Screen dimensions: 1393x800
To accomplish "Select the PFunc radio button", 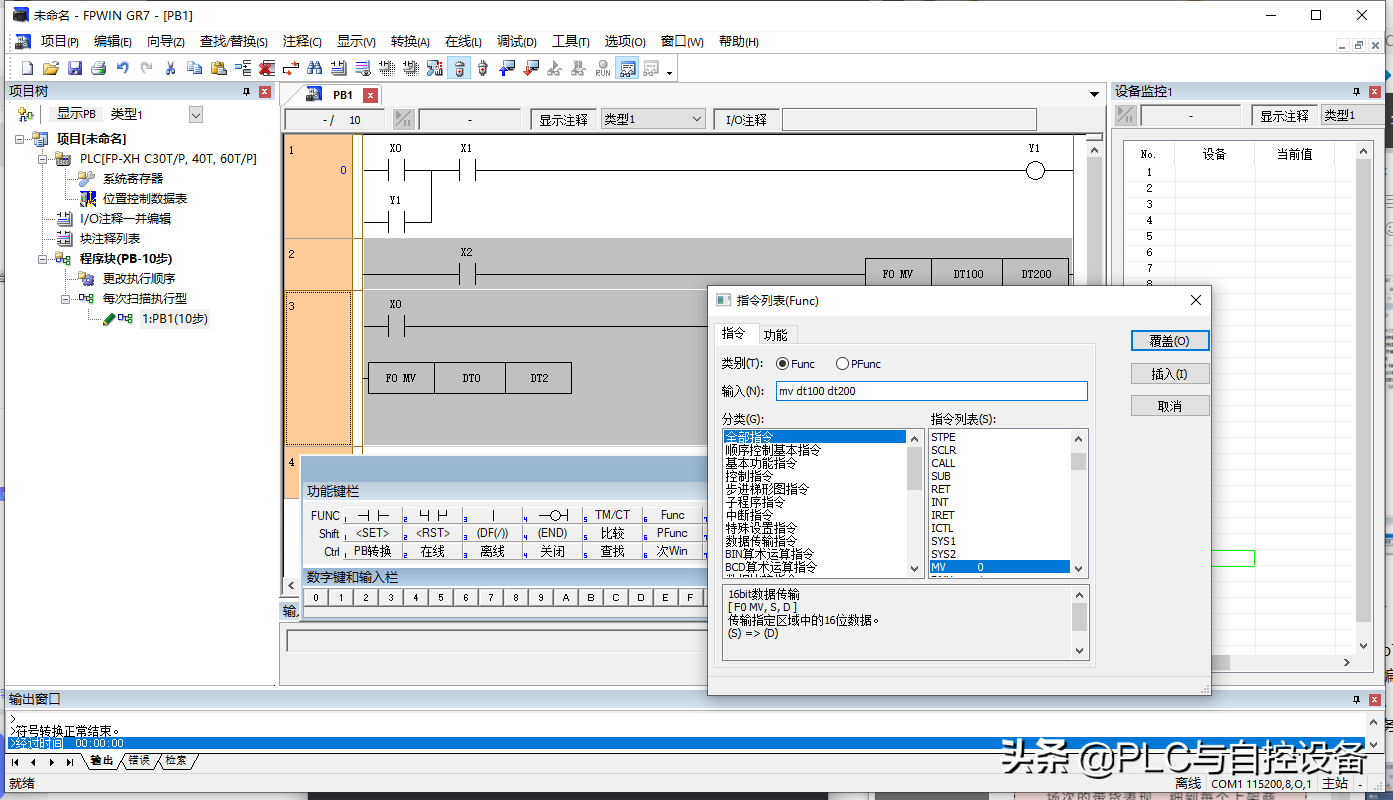I will click(x=842, y=364).
